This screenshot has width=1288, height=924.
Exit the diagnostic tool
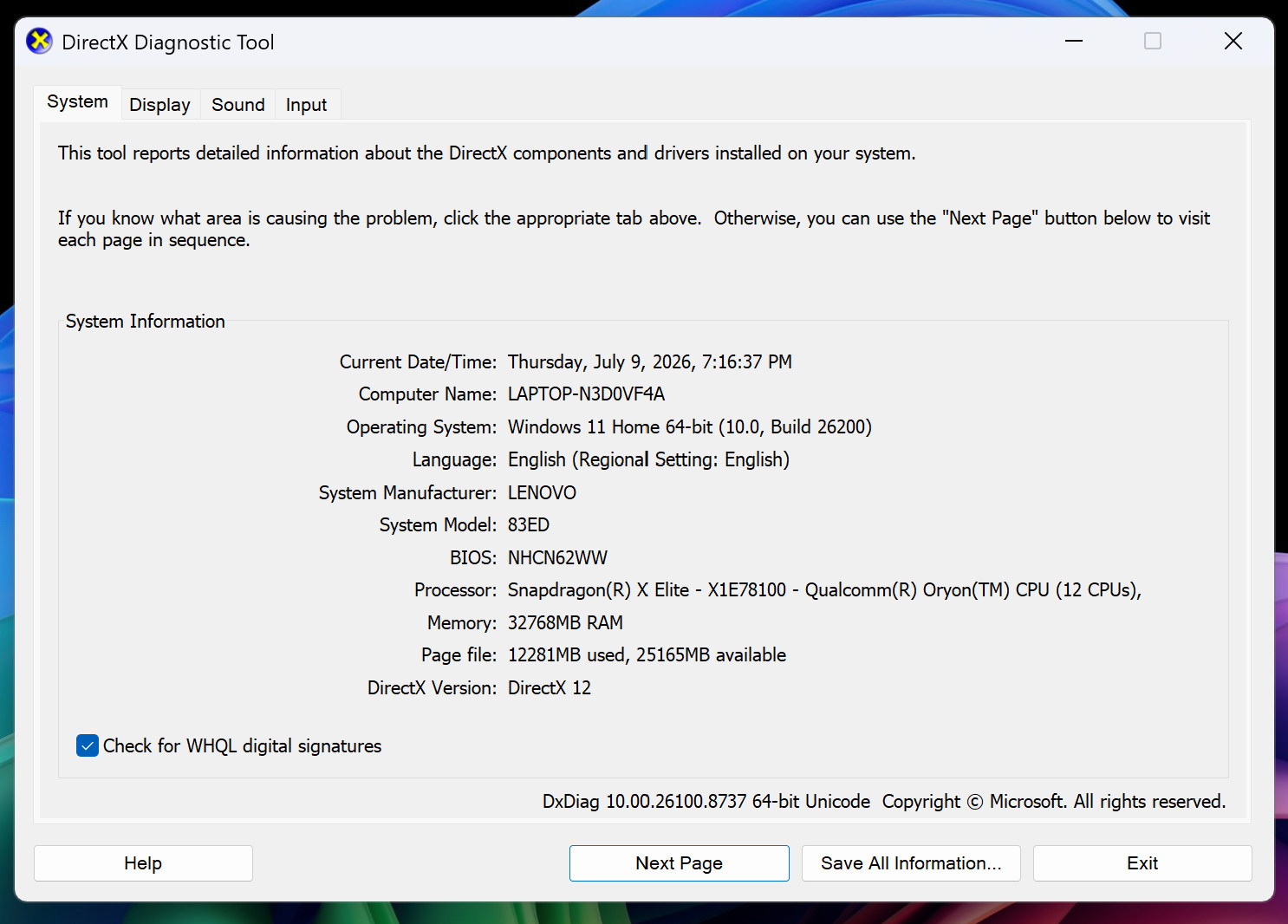pos(1142,863)
